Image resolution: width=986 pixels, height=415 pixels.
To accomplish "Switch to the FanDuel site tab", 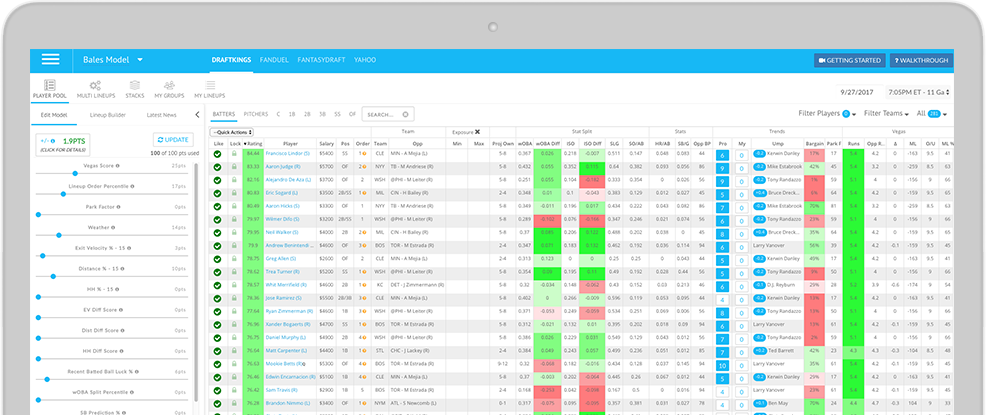I will tap(274, 60).
